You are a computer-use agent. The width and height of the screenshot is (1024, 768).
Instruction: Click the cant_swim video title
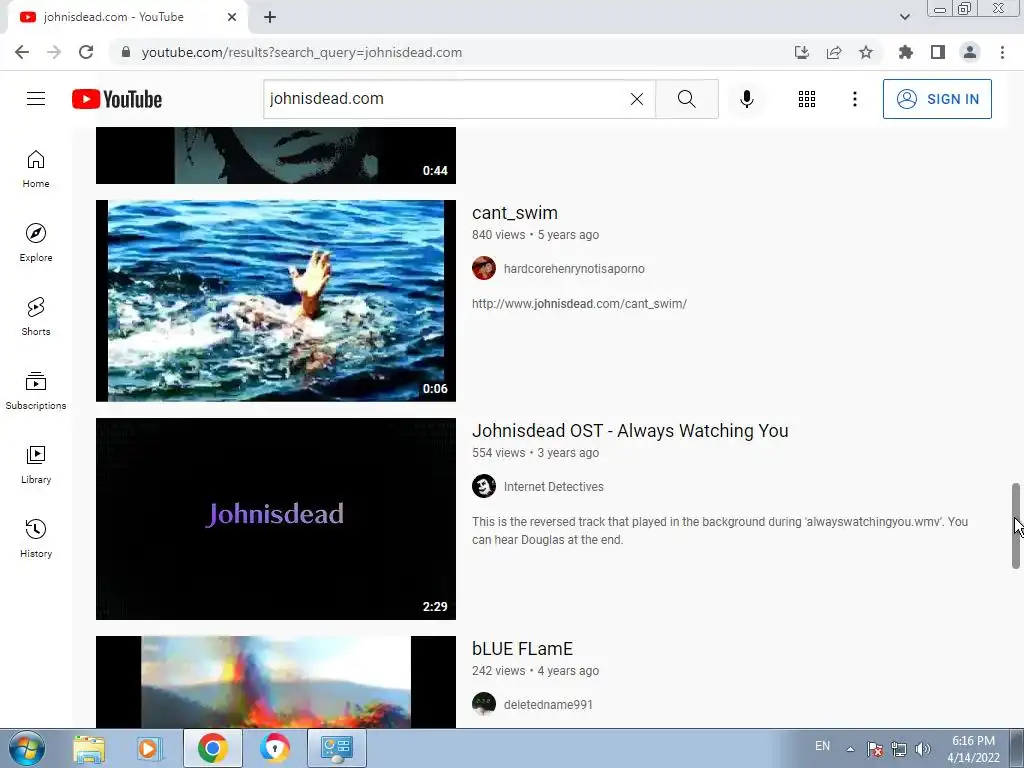tap(515, 213)
